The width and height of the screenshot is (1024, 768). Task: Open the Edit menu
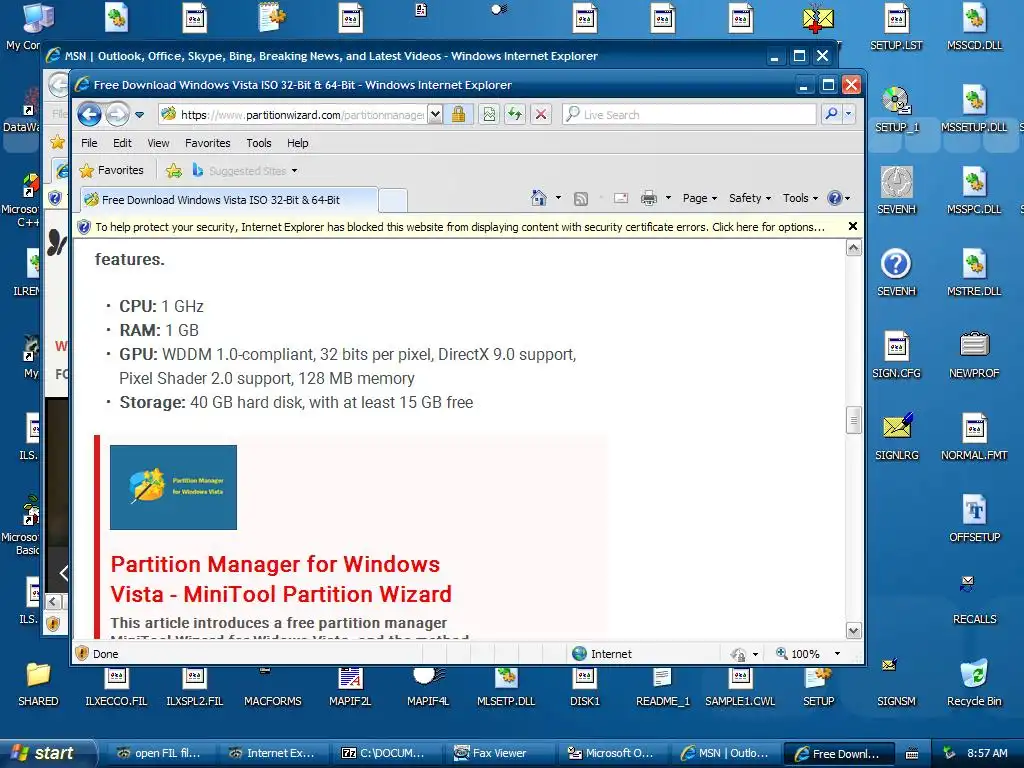point(122,143)
